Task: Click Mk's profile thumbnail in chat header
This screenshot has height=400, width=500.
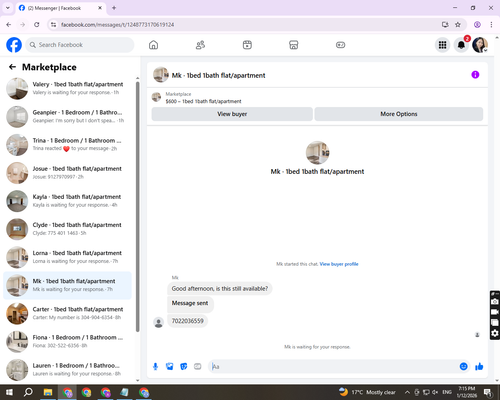Action: click(161, 75)
